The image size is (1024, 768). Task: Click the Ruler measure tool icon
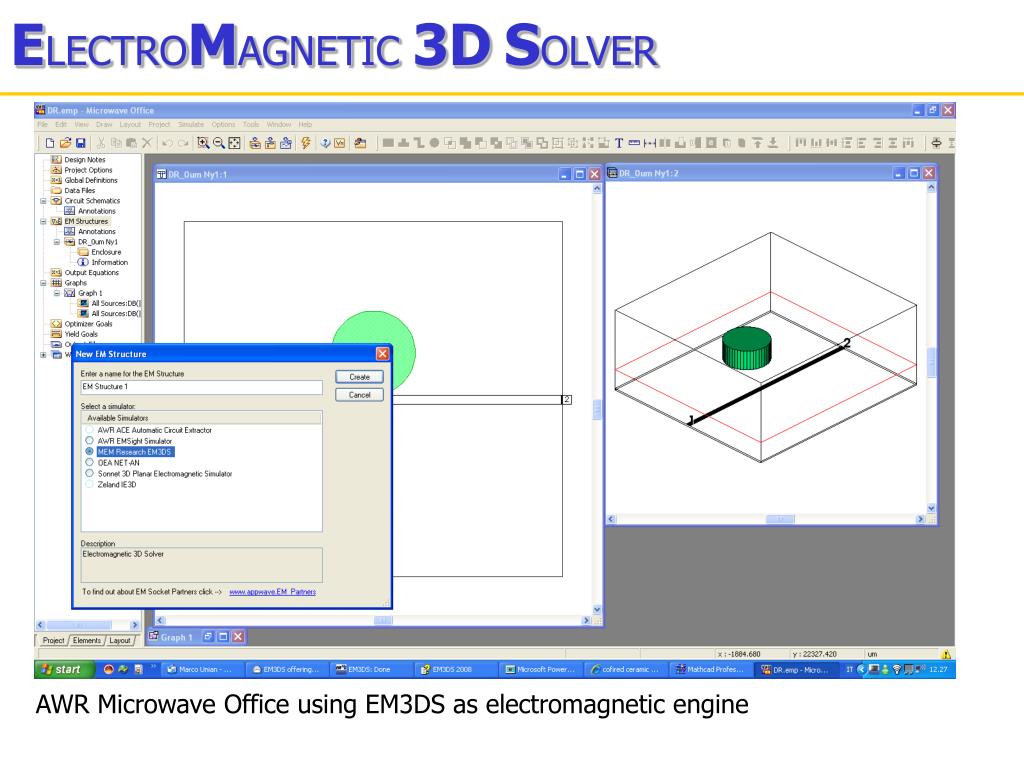(634, 143)
